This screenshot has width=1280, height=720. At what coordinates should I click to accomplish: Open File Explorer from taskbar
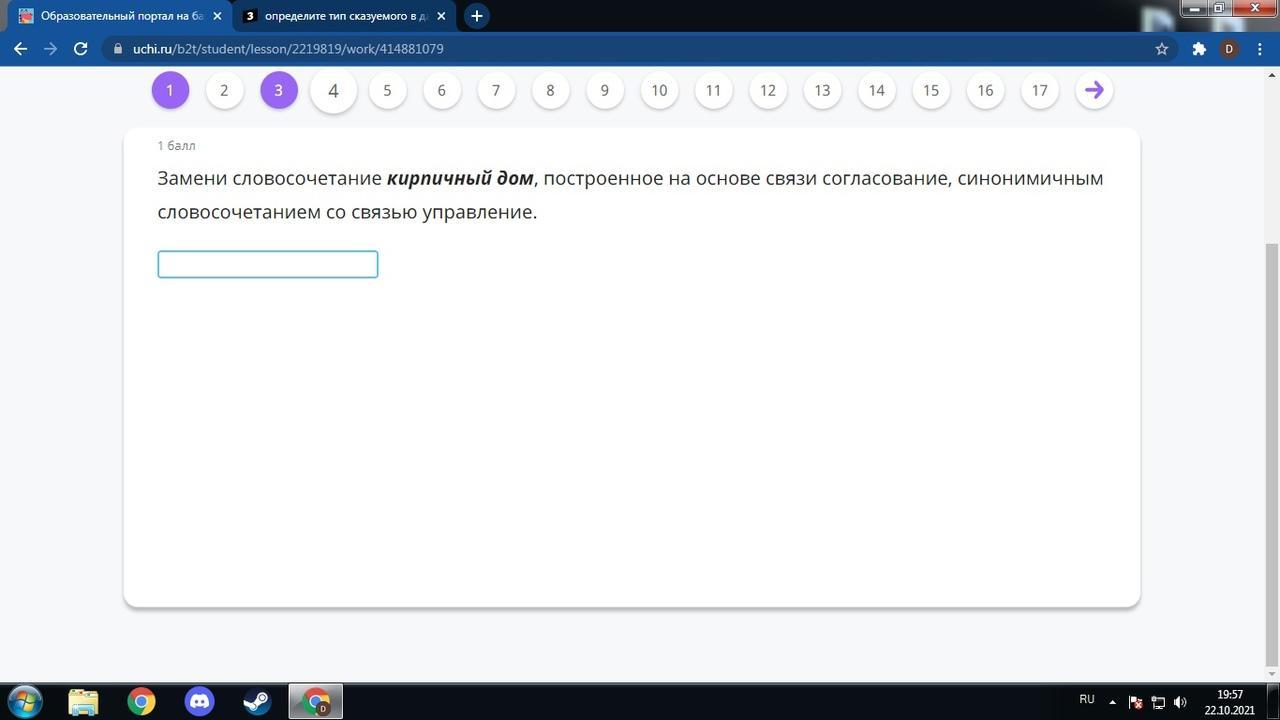click(x=83, y=702)
